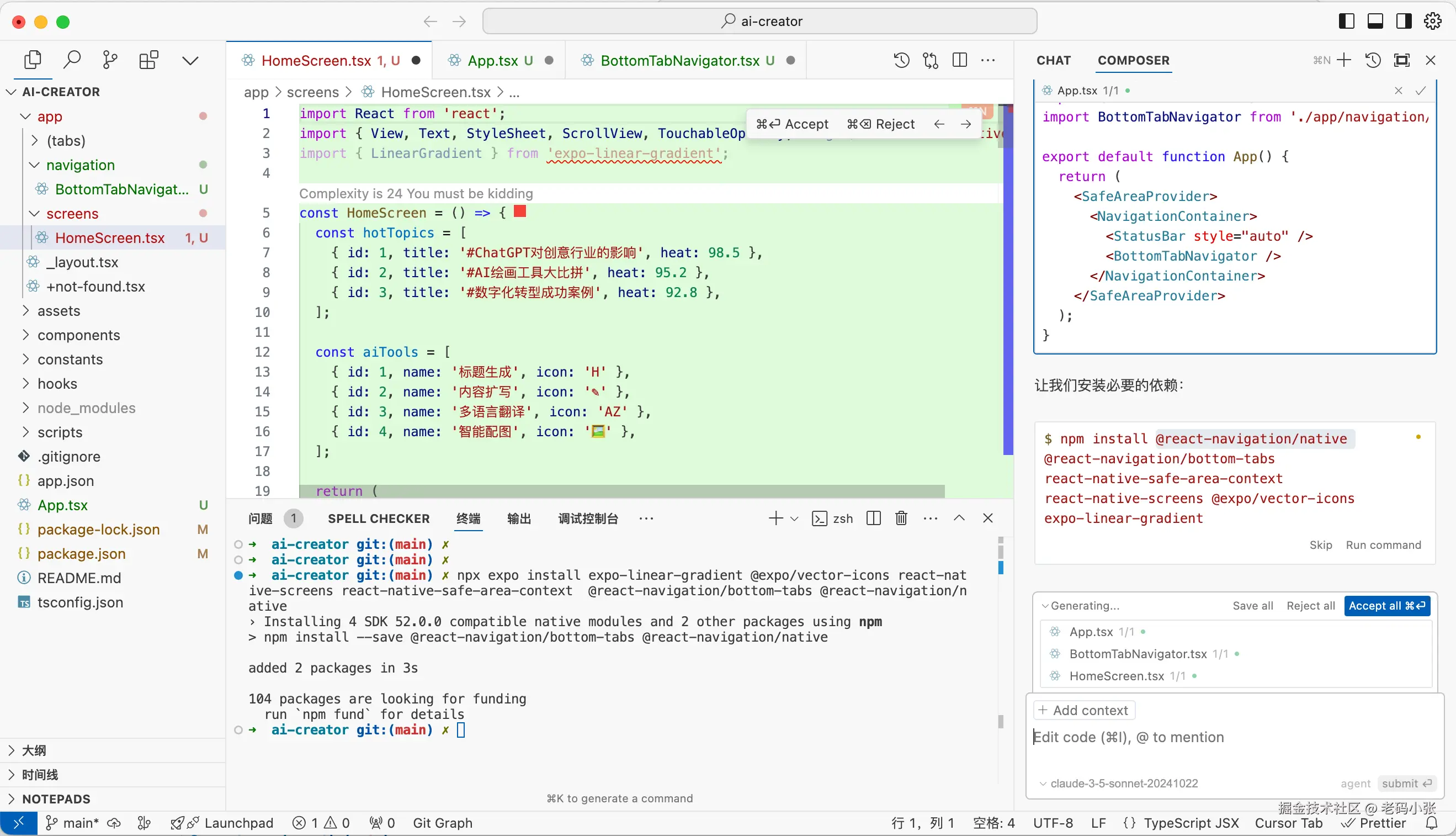Viewport: 1456px width, 836px height.
Task: Click the red color swatch on line 5
Action: [x=520, y=211]
